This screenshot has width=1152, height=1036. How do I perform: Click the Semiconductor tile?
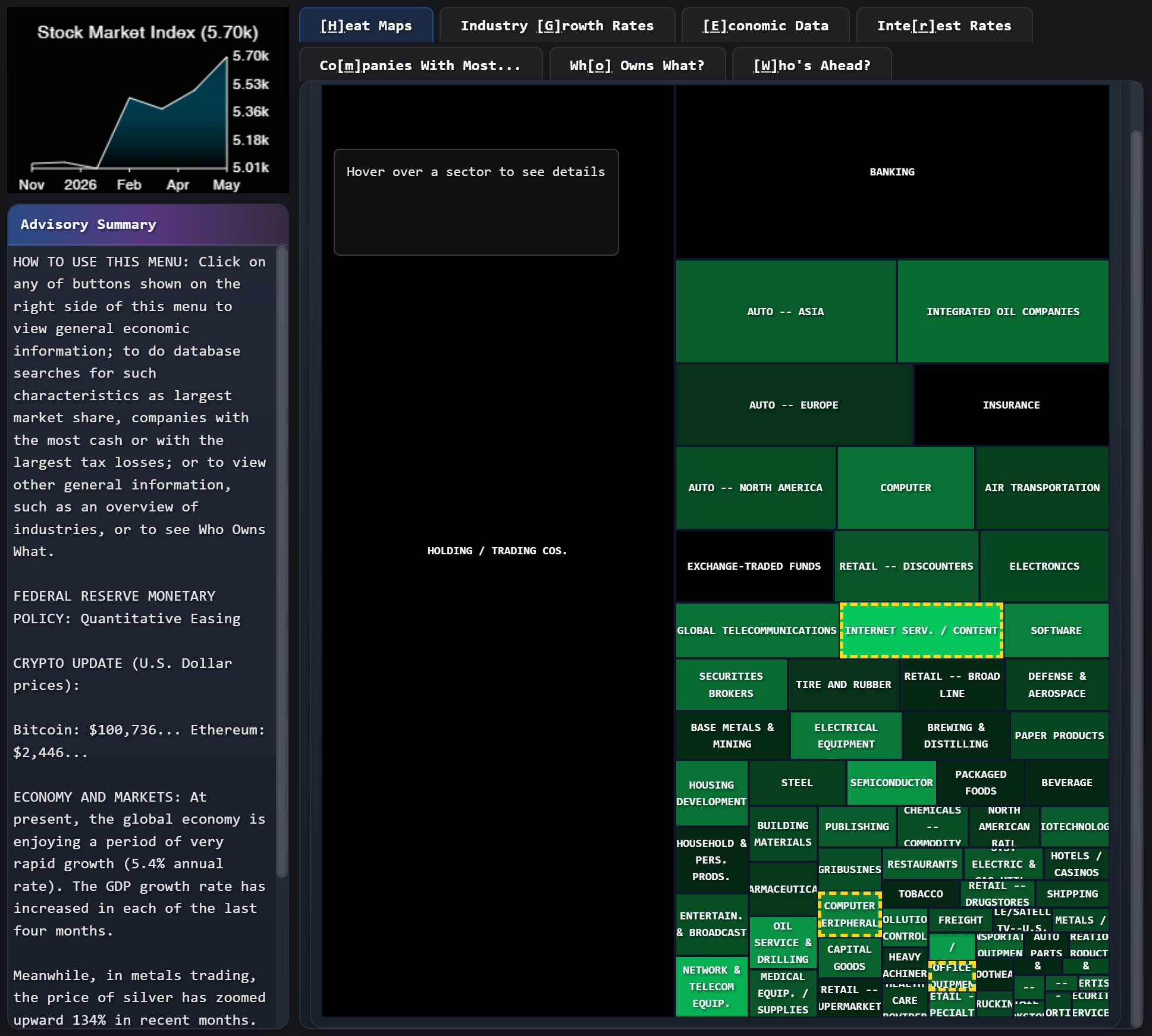pyautogui.click(x=891, y=783)
